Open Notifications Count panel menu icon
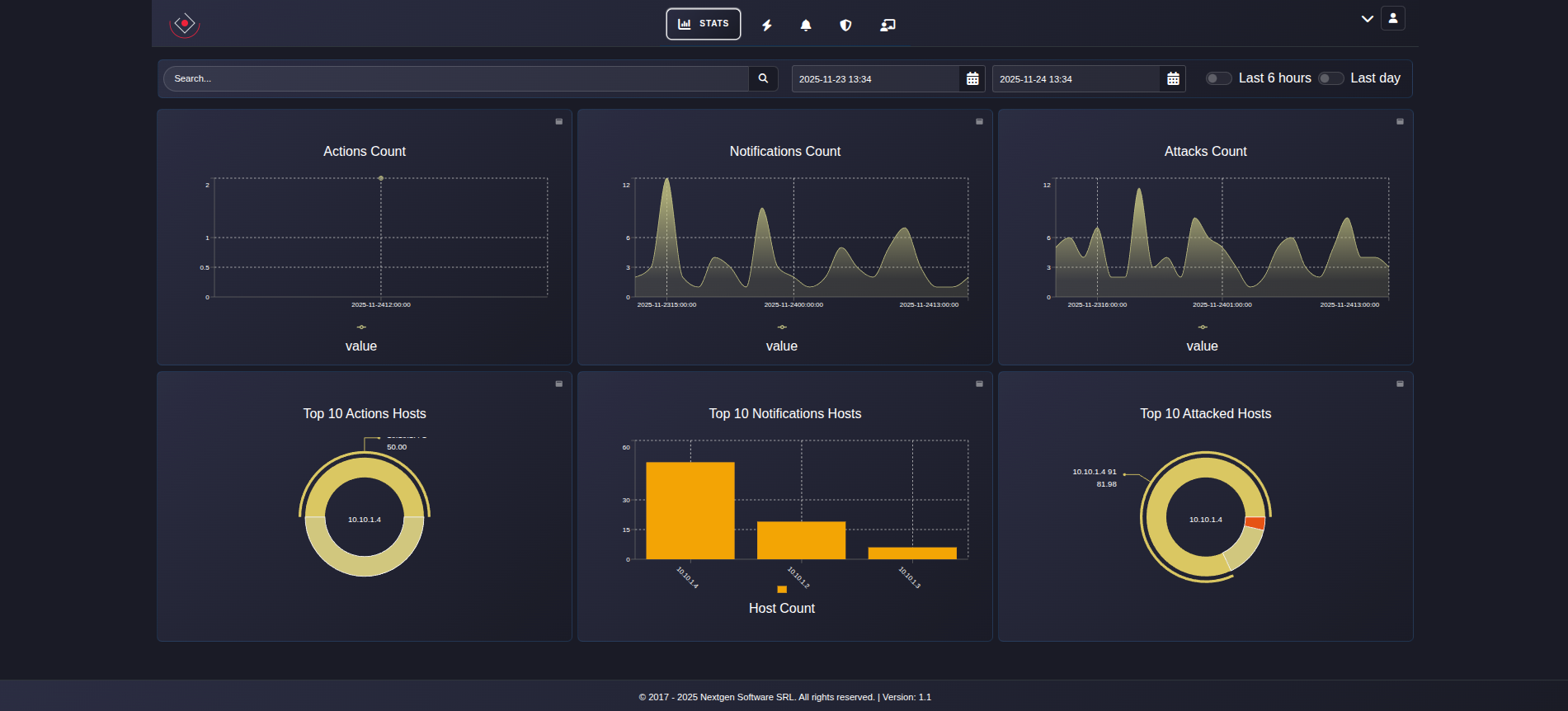The image size is (1568, 711). (x=979, y=121)
